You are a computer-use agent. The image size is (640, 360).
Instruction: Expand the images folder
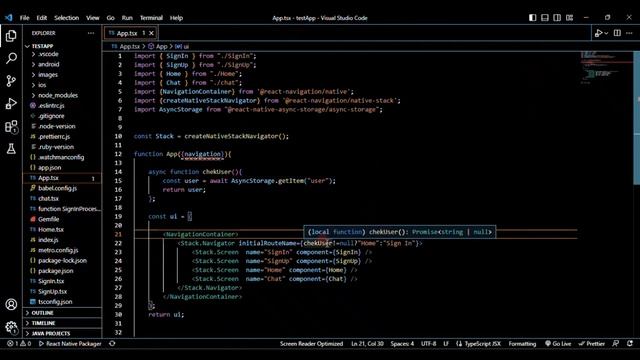point(48,75)
